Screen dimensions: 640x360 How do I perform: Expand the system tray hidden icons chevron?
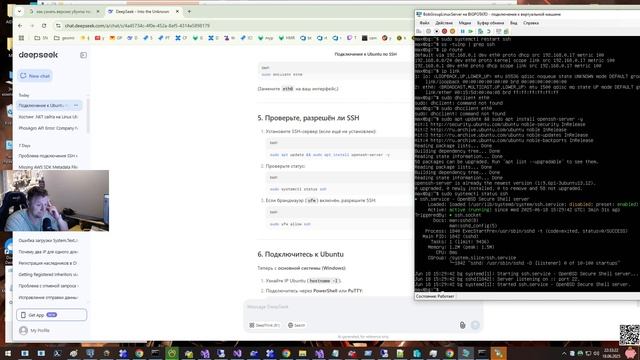tap(564, 353)
